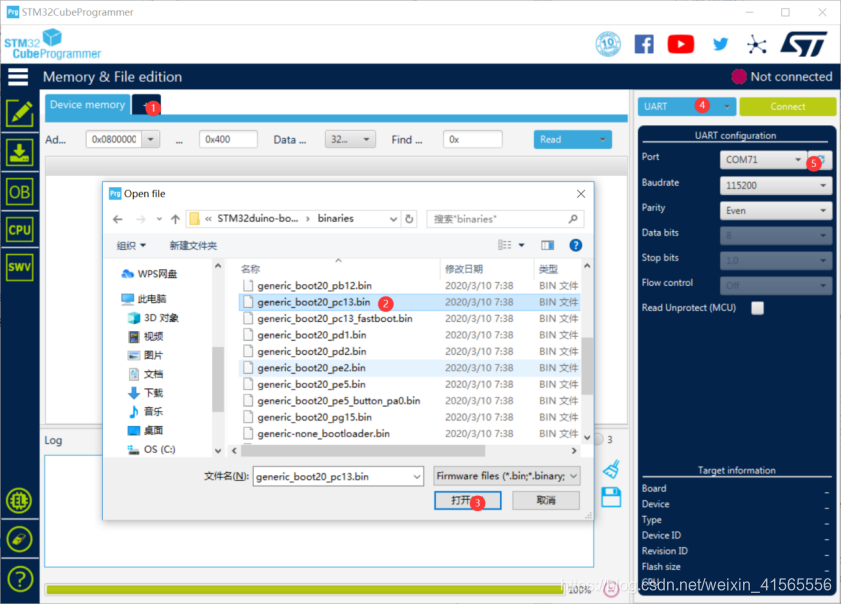Sort by the 名称 name column

[x=251, y=269]
